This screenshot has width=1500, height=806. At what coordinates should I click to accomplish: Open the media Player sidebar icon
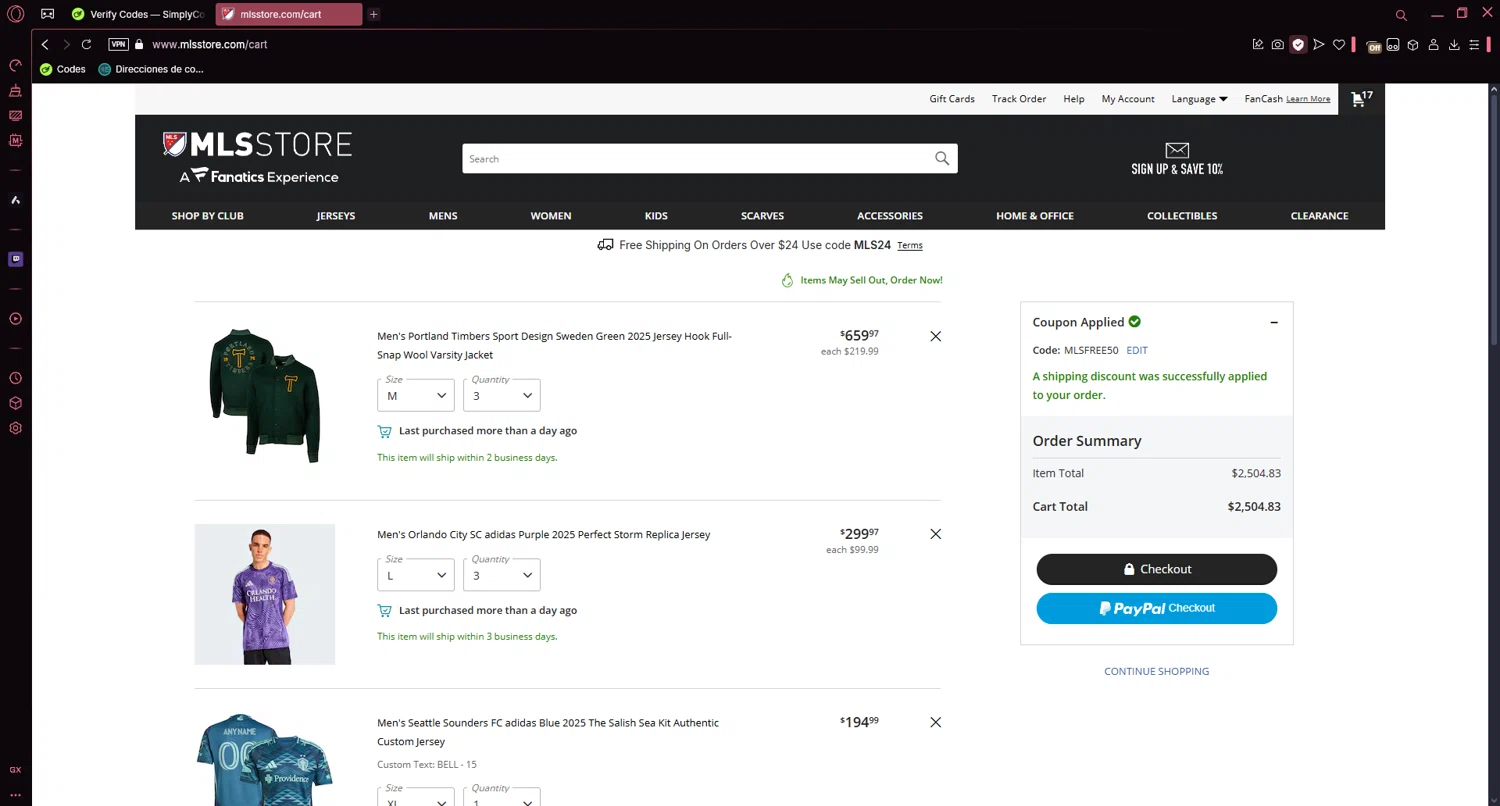pos(15,319)
